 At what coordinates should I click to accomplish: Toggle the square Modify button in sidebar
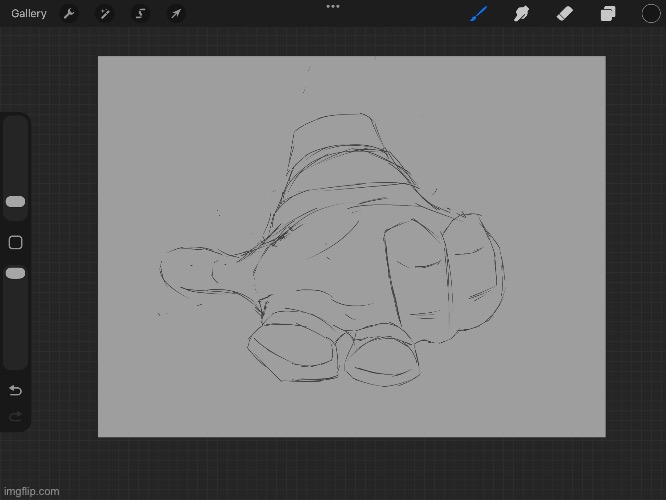point(15,242)
